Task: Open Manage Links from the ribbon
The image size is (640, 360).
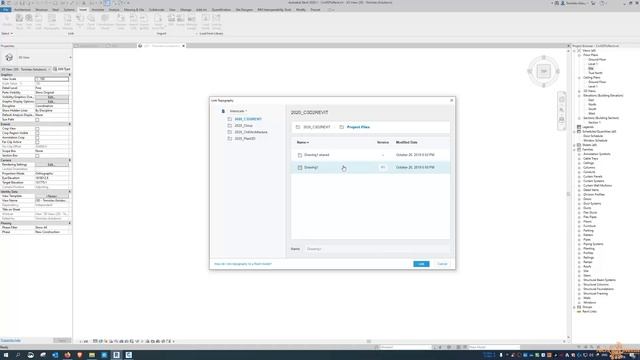Action: click(120, 21)
